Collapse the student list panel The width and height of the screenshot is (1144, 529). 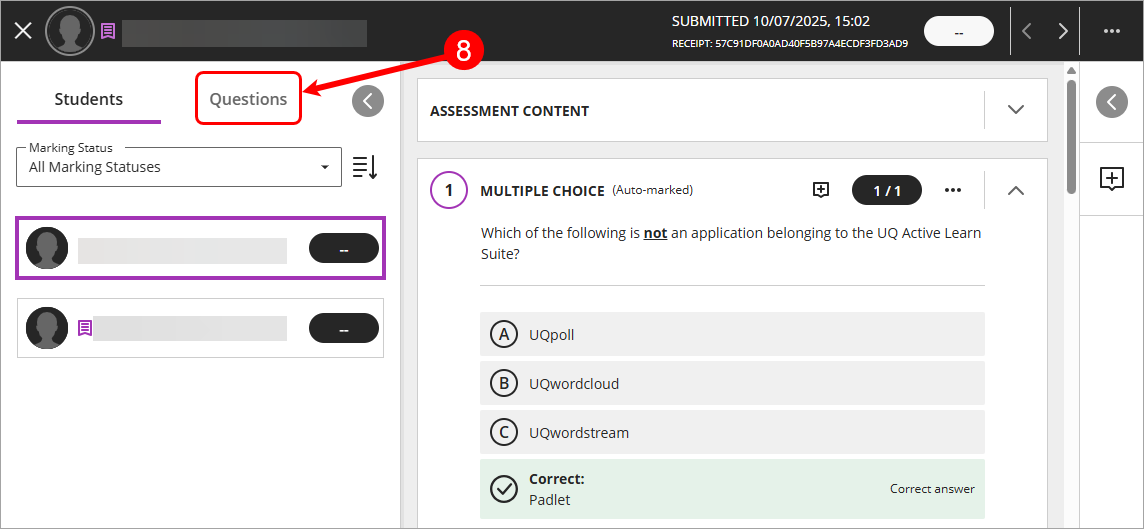368,101
